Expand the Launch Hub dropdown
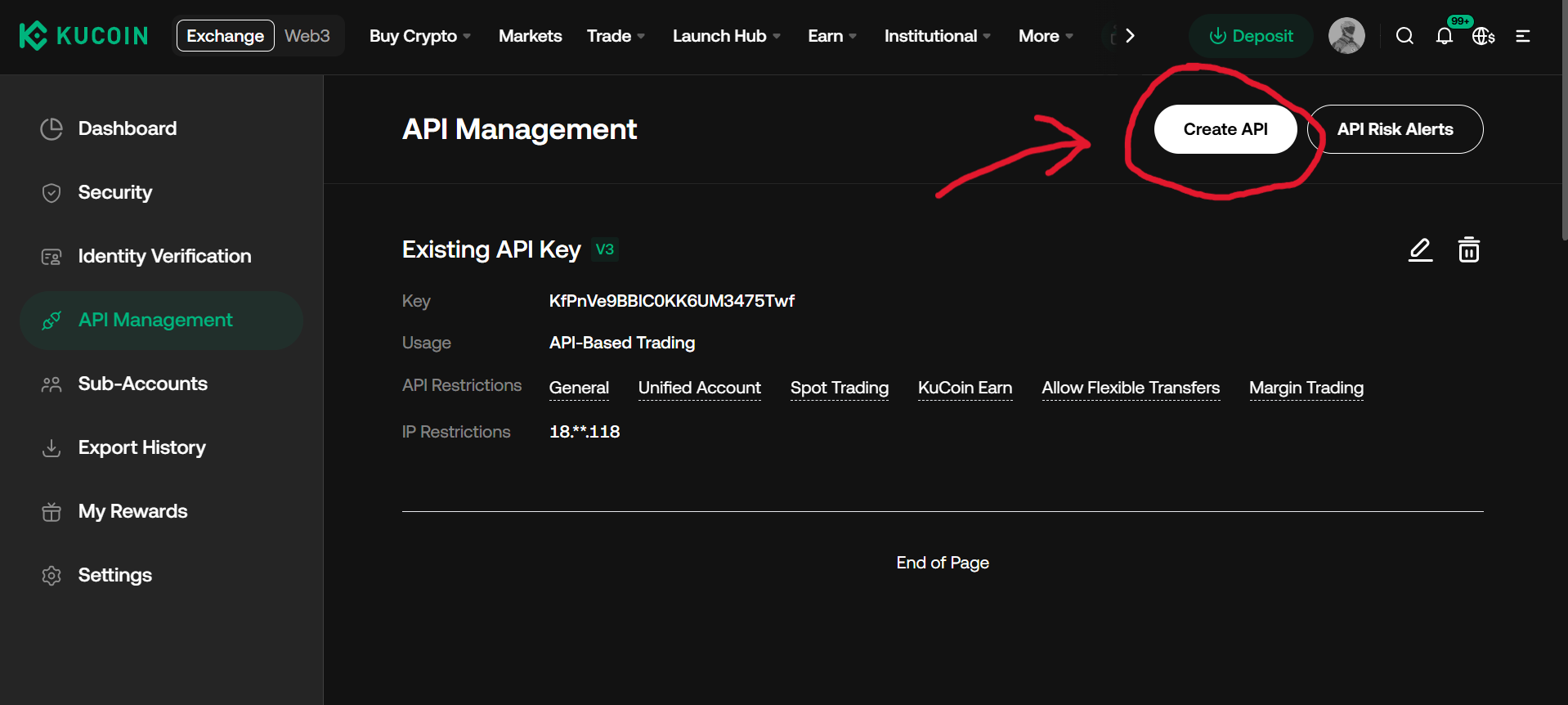This screenshot has width=1568, height=705. [727, 36]
